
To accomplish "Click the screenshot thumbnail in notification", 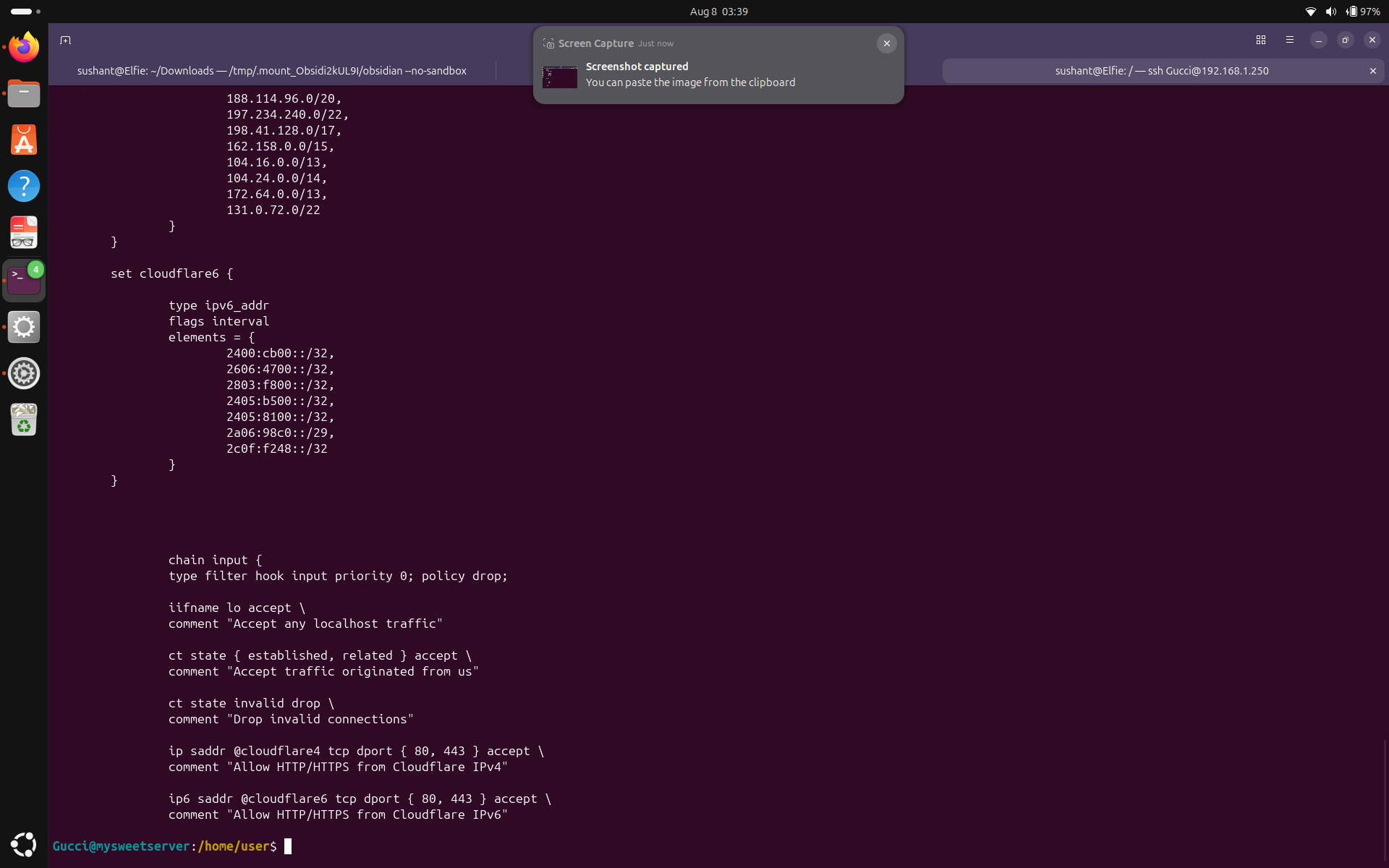I will pos(560,77).
